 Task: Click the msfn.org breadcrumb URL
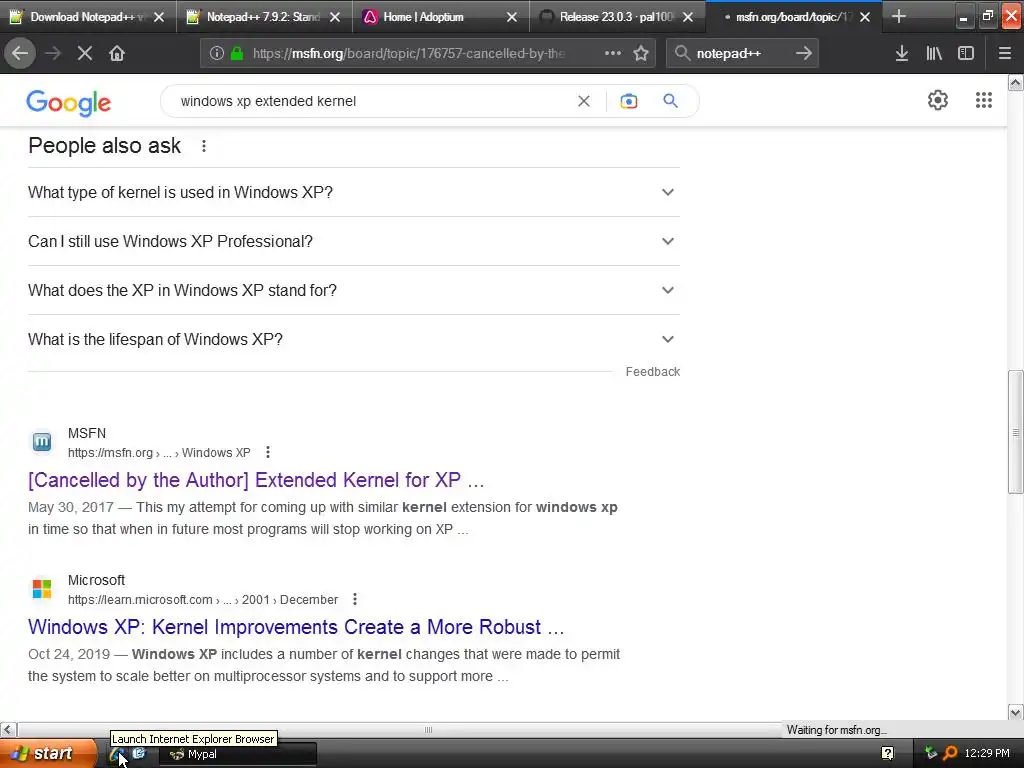(x=159, y=453)
